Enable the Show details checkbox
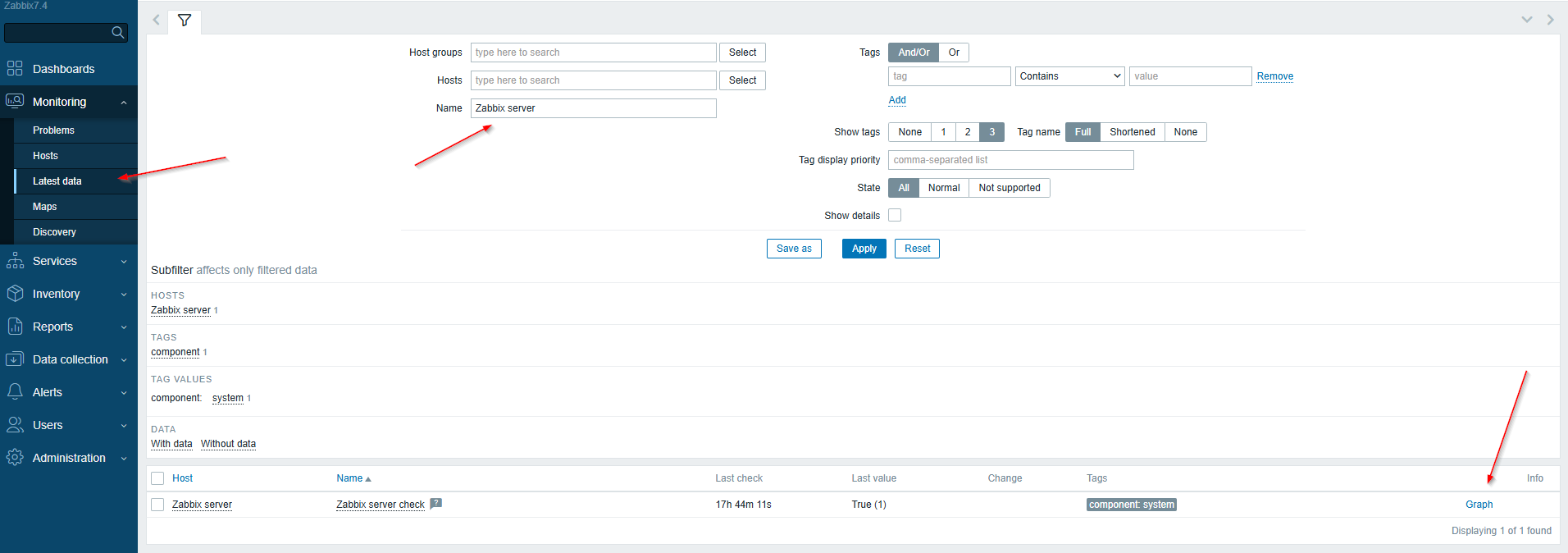 [895, 215]
